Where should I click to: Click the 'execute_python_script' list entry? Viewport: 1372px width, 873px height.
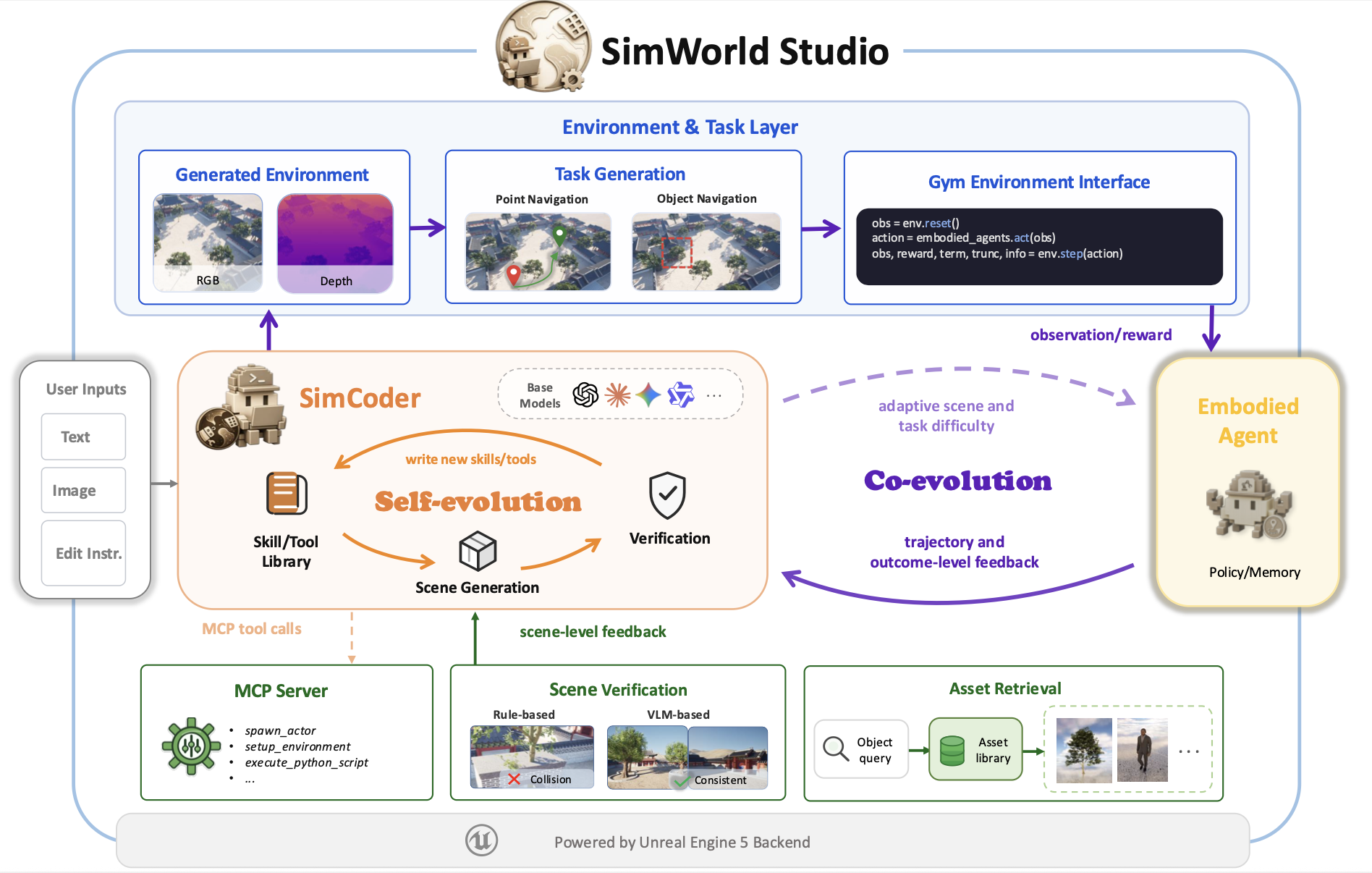pyautogui.click(x=306, y=762)
